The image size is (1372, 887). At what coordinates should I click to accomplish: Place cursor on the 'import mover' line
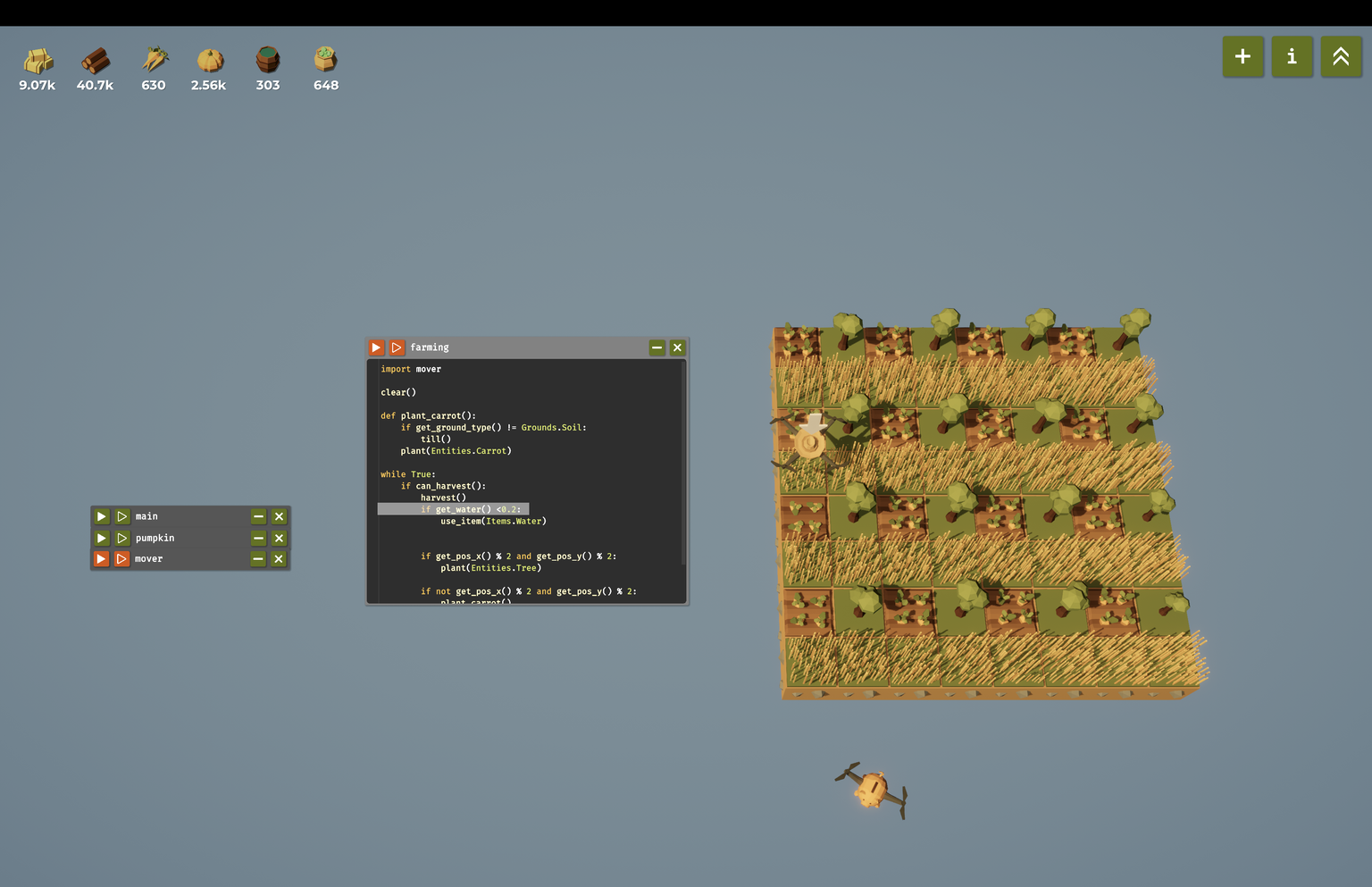point(411,369)
